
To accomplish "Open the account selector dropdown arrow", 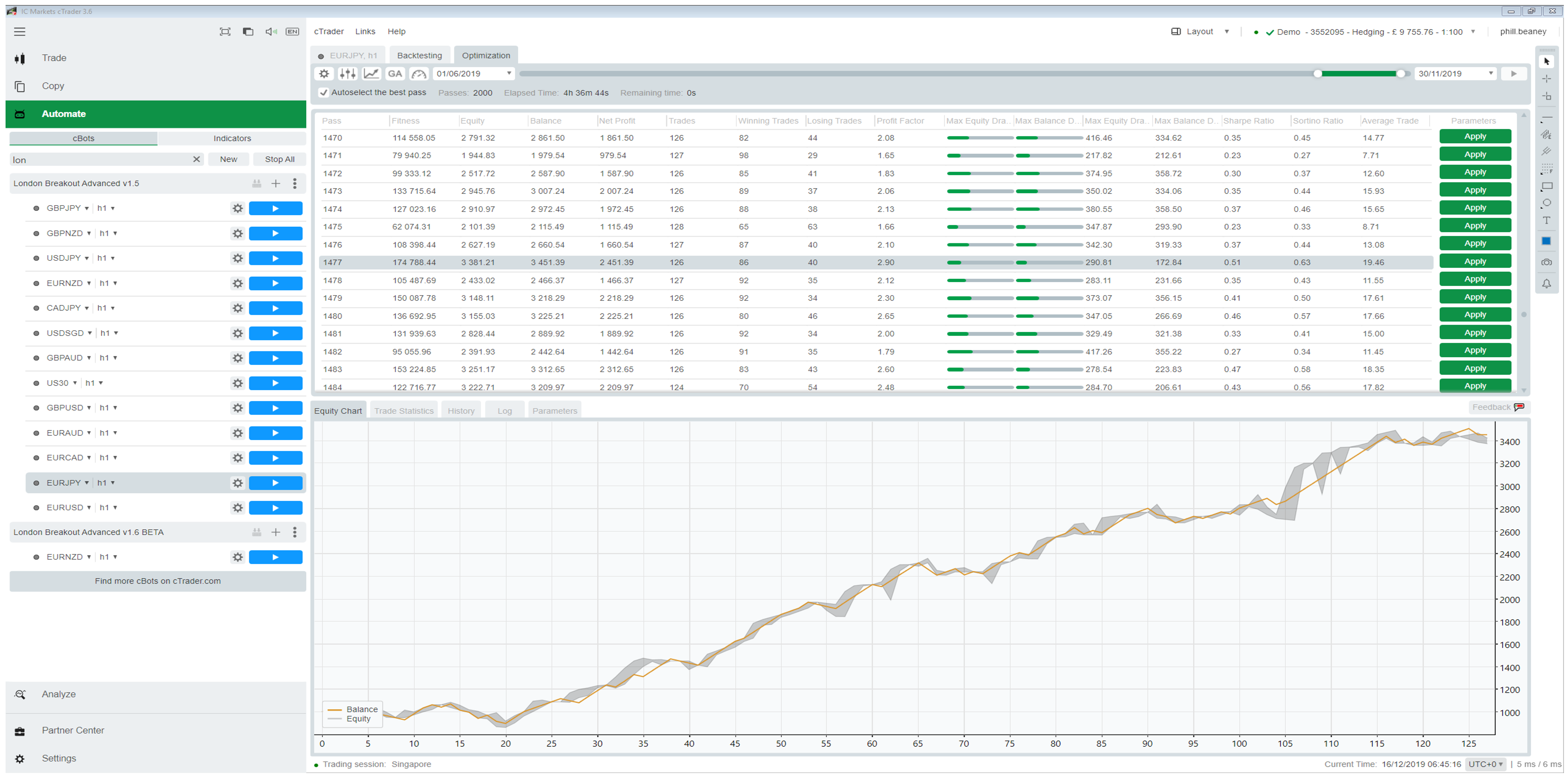I will click(x=1473, y=32).
